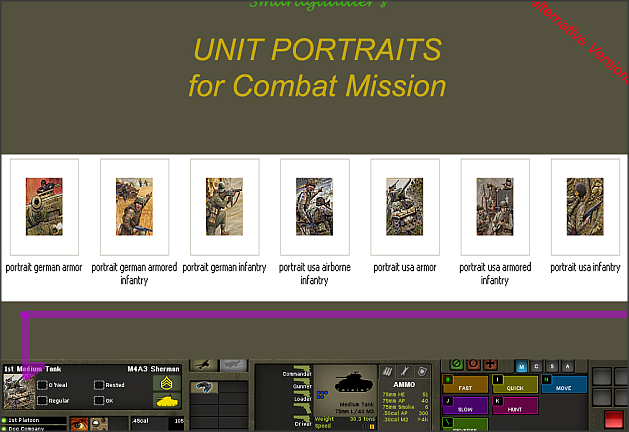Switch to the C command mode tab

536,367
